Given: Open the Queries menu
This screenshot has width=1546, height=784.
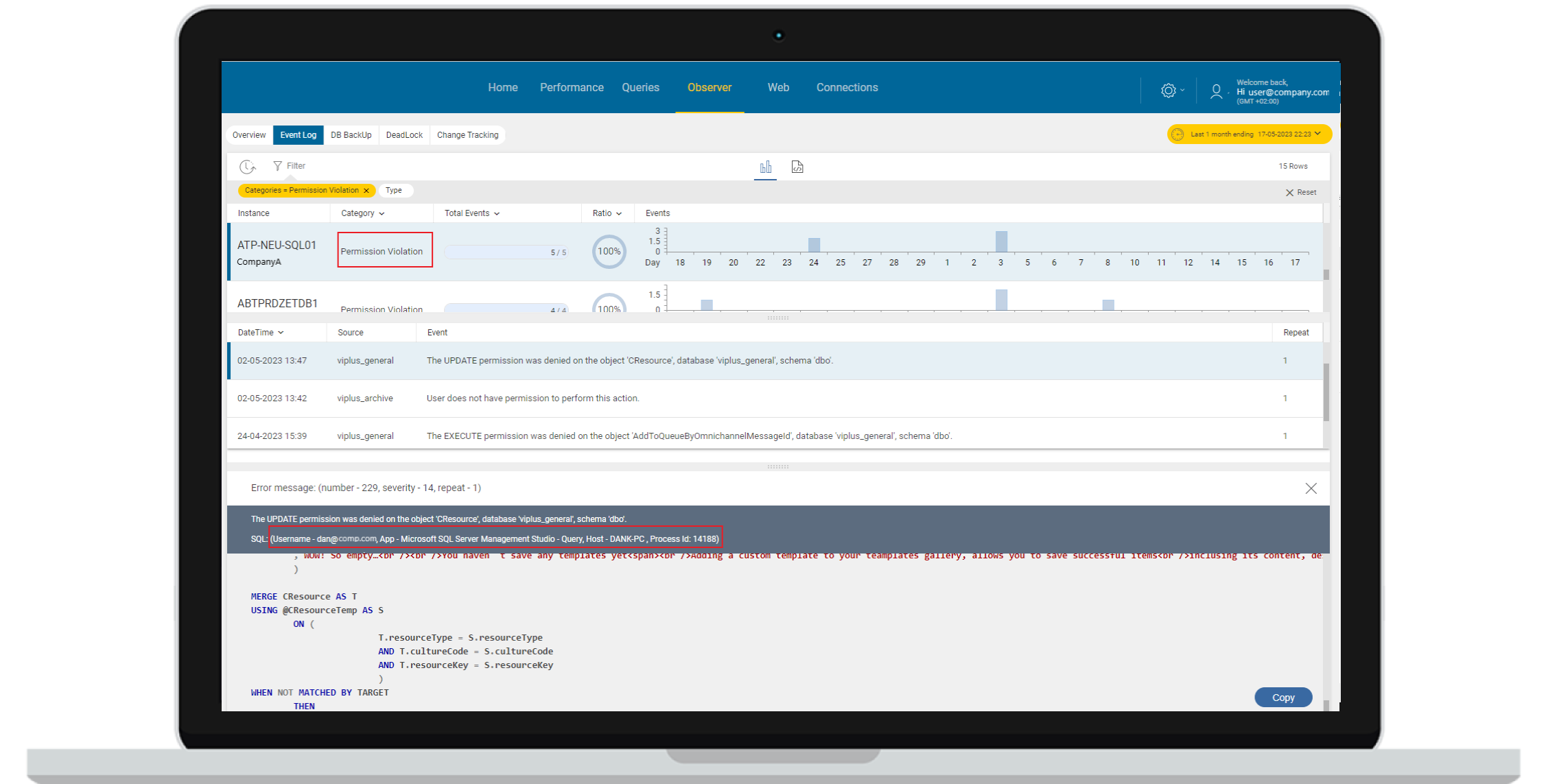Looking at the screenshot, I should (x=640, y=88).
